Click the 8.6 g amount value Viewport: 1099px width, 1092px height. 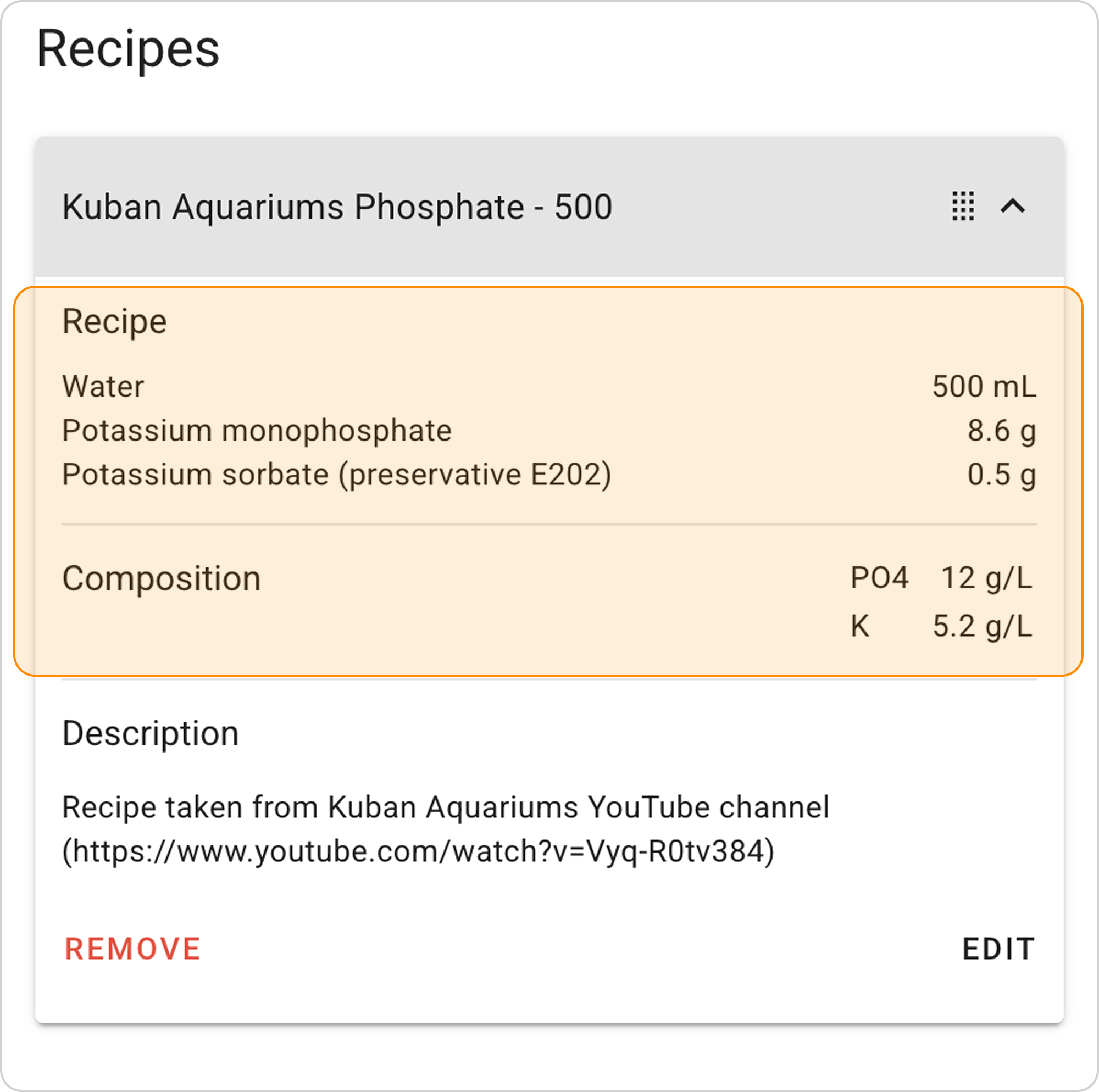(x=1002, y=431)
